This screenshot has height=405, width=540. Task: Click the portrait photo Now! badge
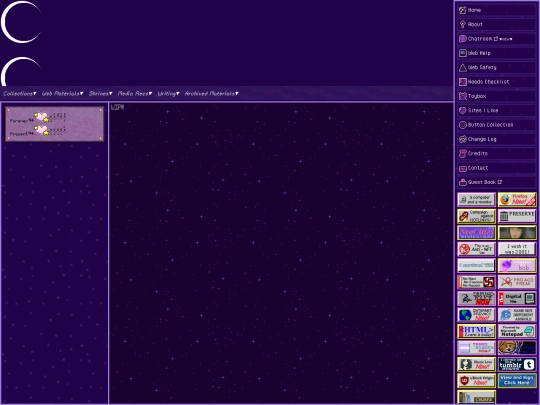[477, 364]
